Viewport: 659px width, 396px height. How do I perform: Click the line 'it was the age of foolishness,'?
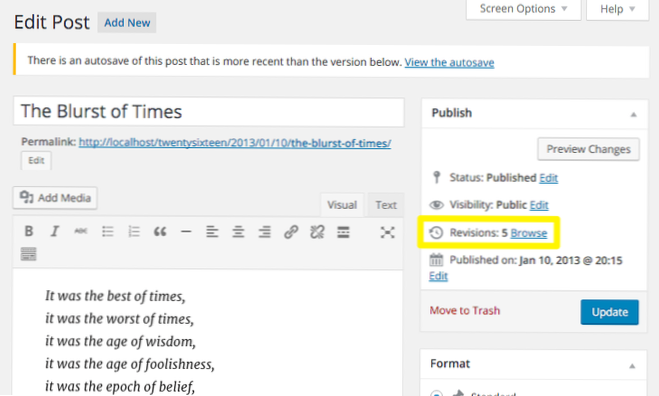pos(130,364)
